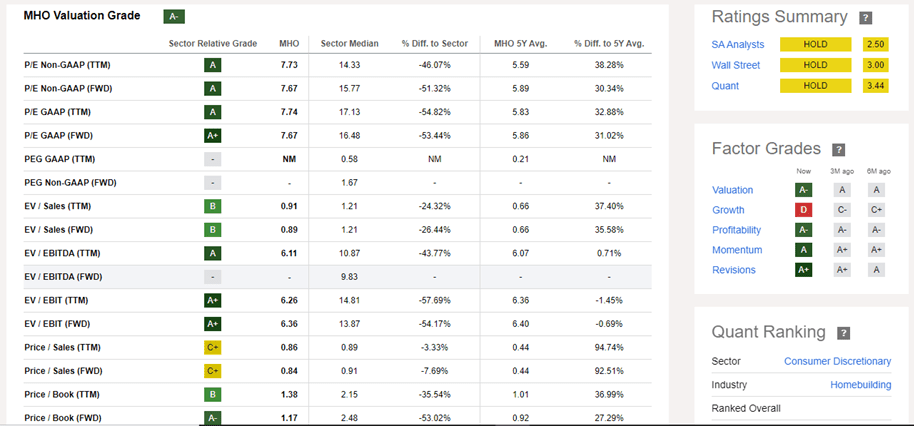Open the Quant rating link
The height and width of the screenshot is (426, 914).
pos(725,86)
